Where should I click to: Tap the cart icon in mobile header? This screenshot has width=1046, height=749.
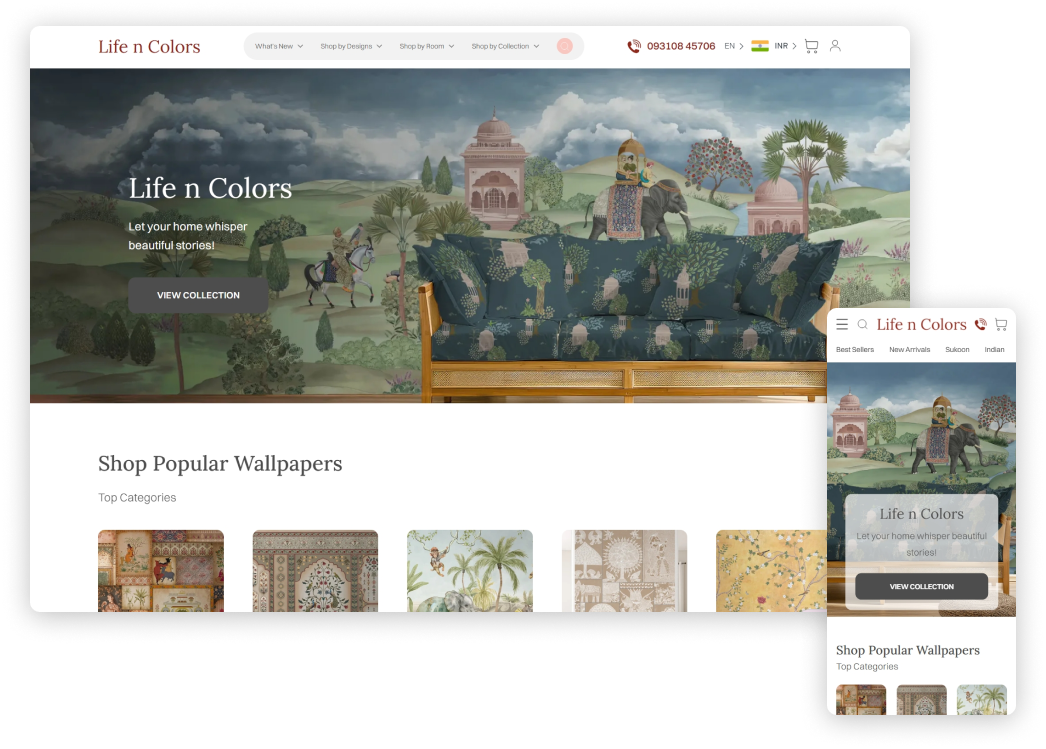click(1000, 324)
